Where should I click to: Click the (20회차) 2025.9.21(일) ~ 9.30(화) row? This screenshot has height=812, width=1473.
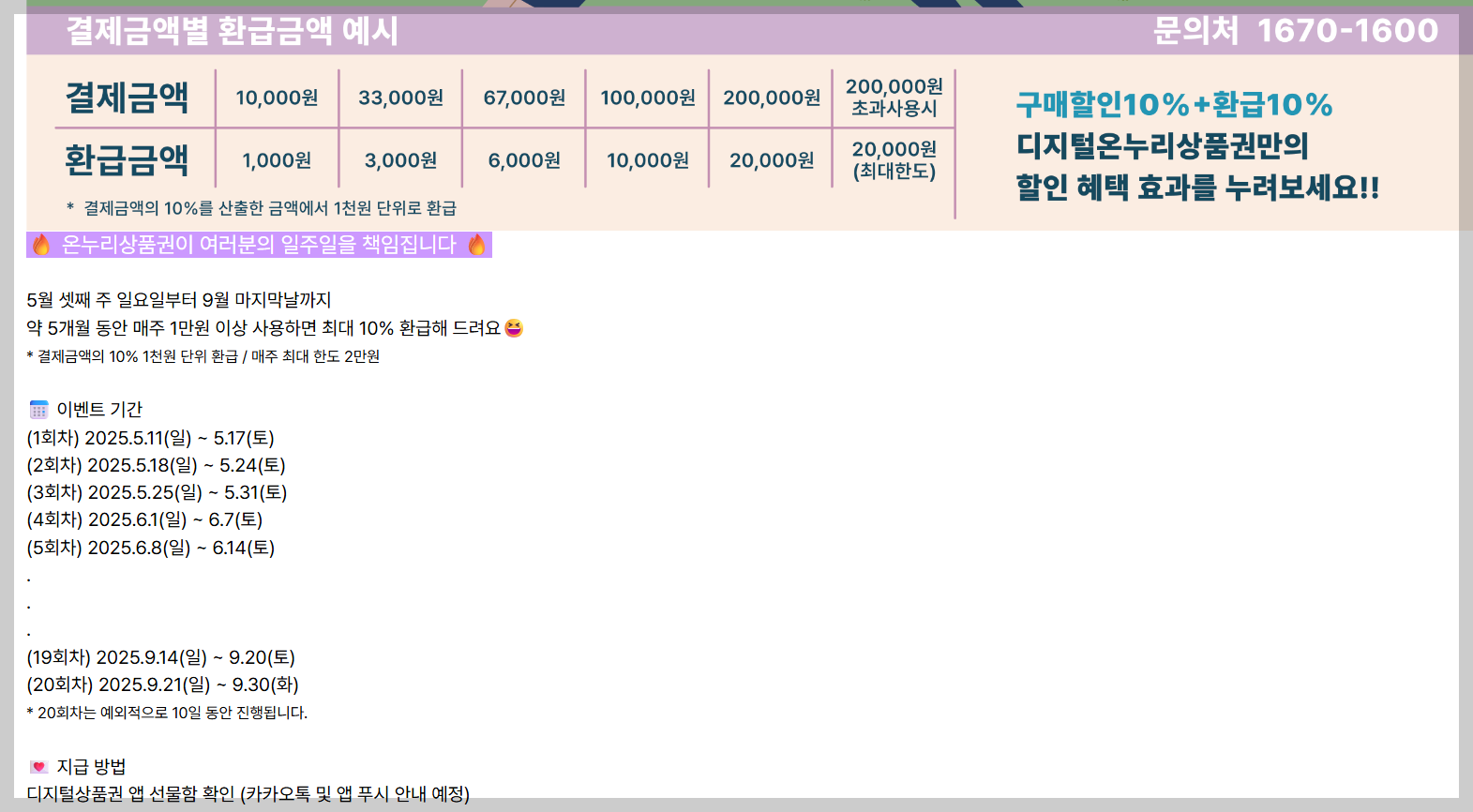click(162, 684)
